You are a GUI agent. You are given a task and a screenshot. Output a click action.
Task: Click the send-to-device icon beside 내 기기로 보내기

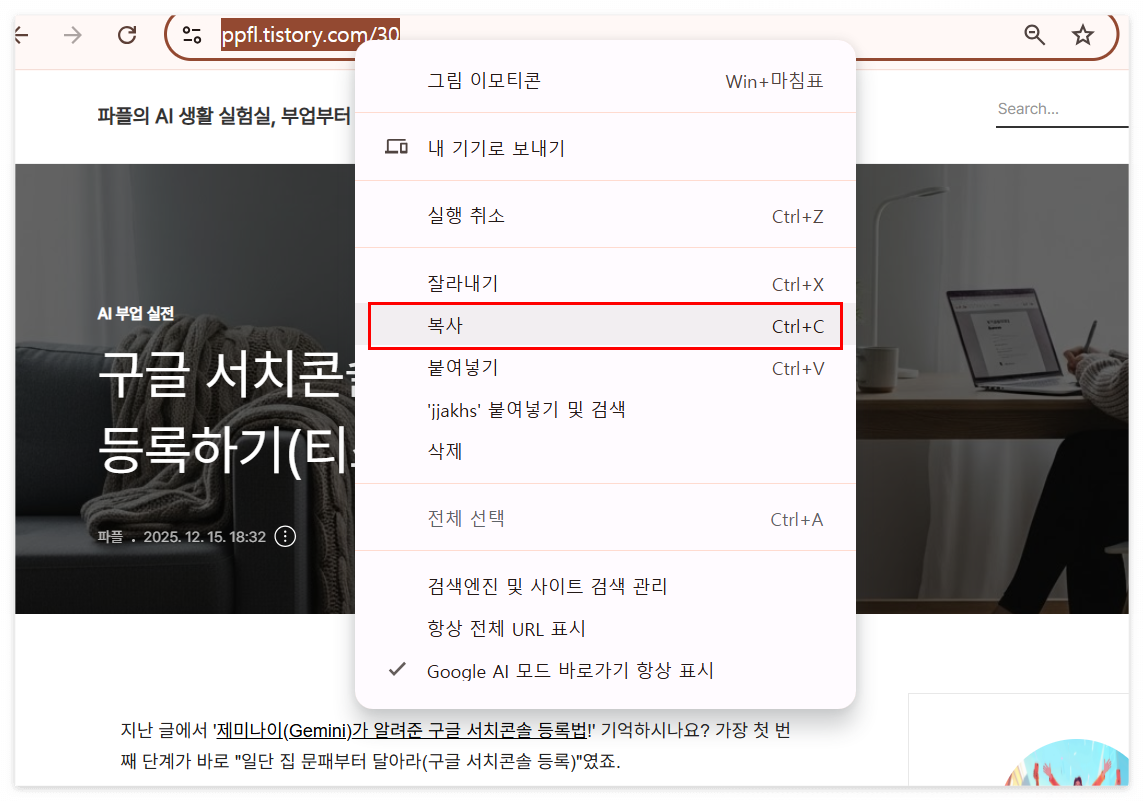pos(396,146)
